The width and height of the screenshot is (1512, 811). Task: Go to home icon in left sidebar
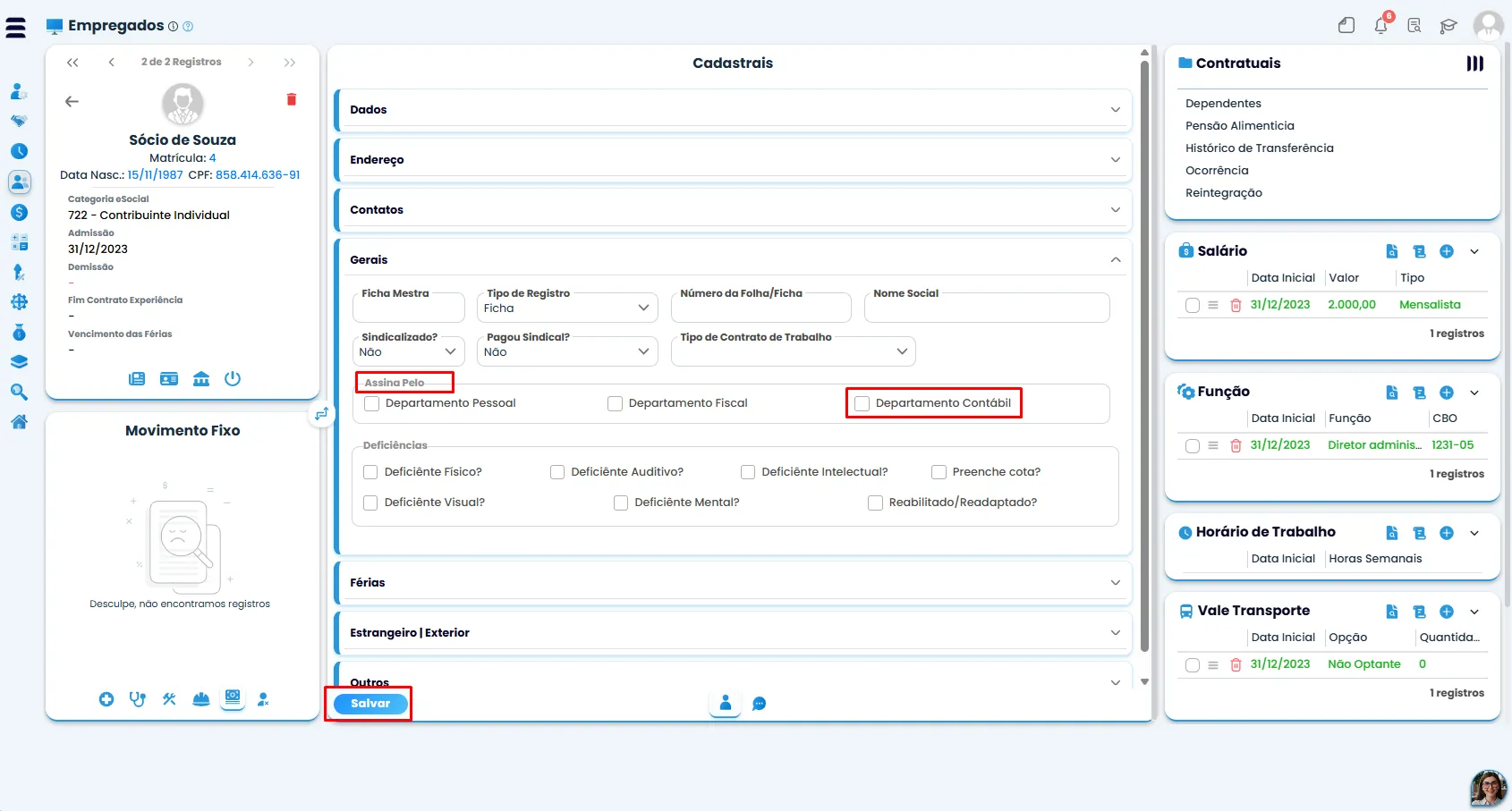(19, 421)
